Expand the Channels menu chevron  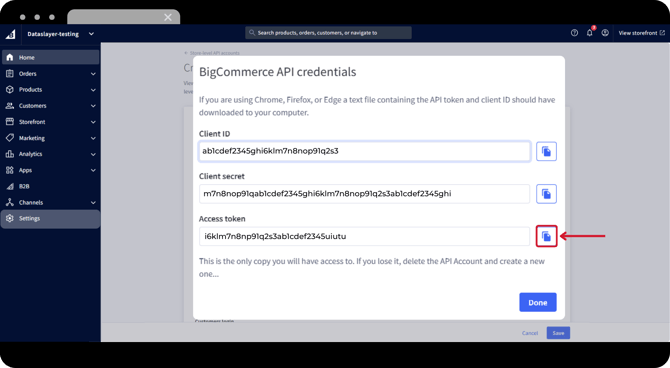click(93, 203)
